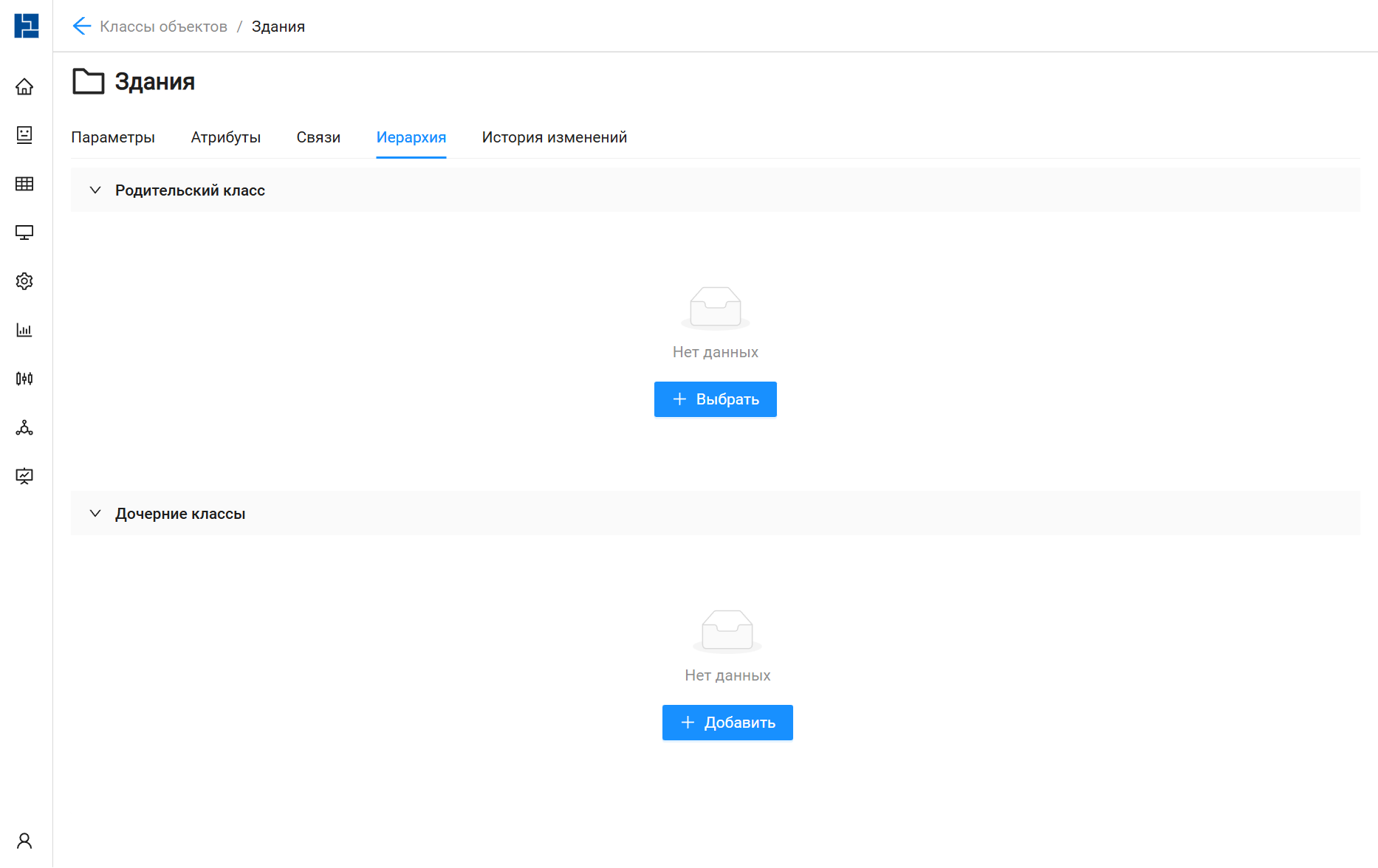The width and height of the screenshot is (1378, 868).
Task: Collapse the Родительский класс section
Action: tap(95, 190)
